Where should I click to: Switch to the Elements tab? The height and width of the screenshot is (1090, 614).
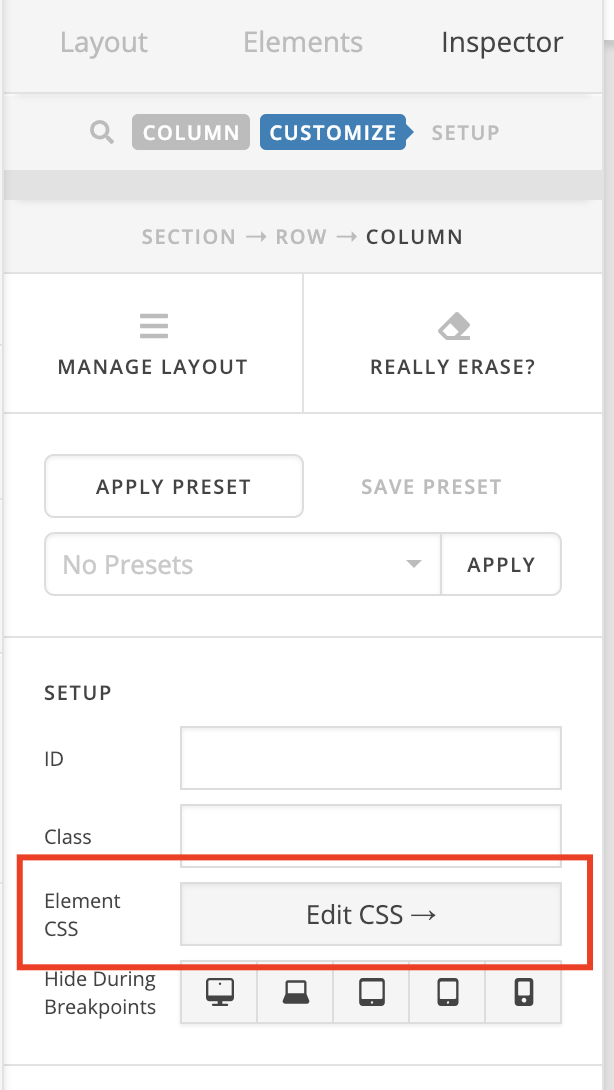point(303,43)
